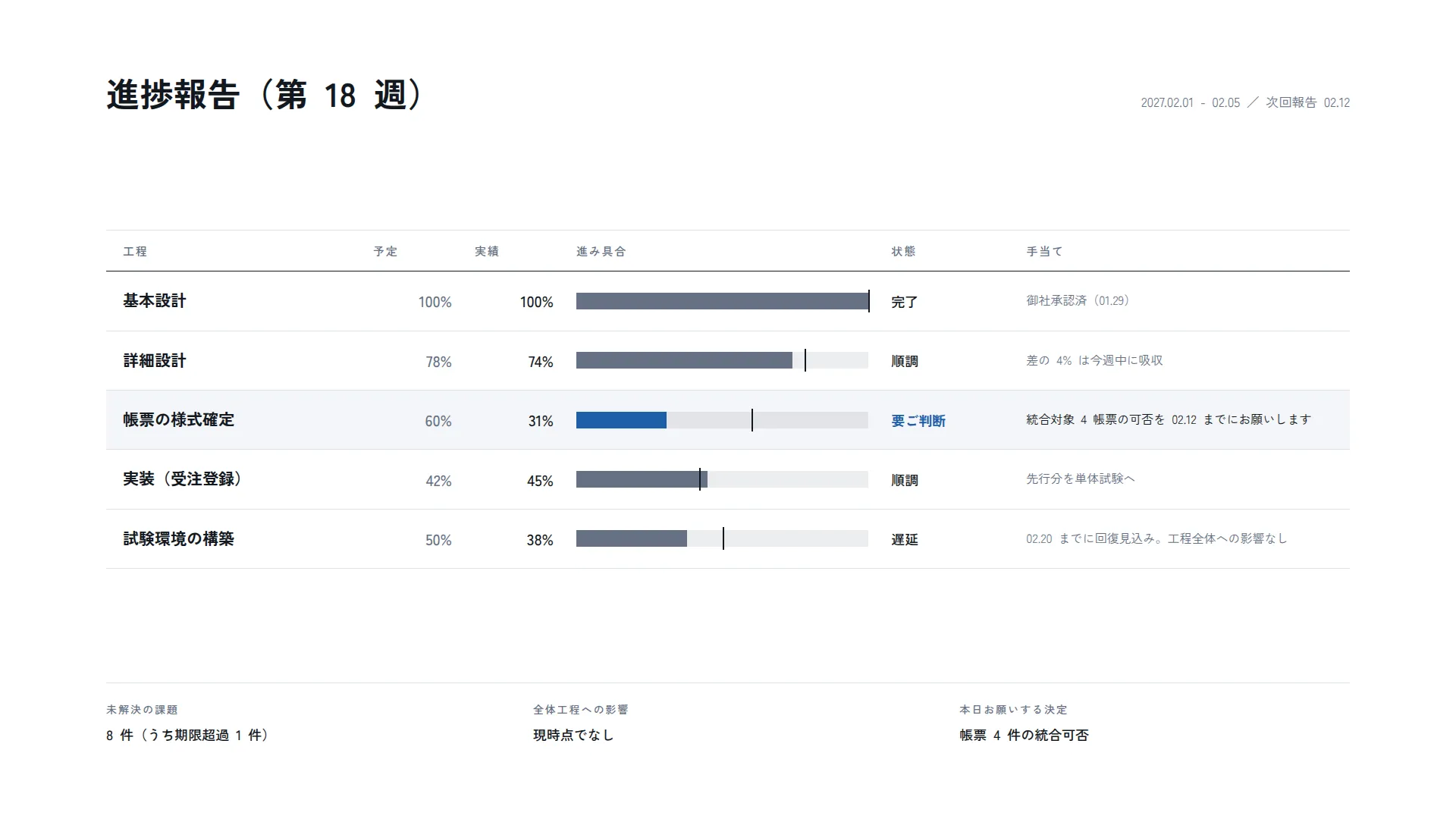Click the 帳票の様式確定 row name

coord(179,420)
